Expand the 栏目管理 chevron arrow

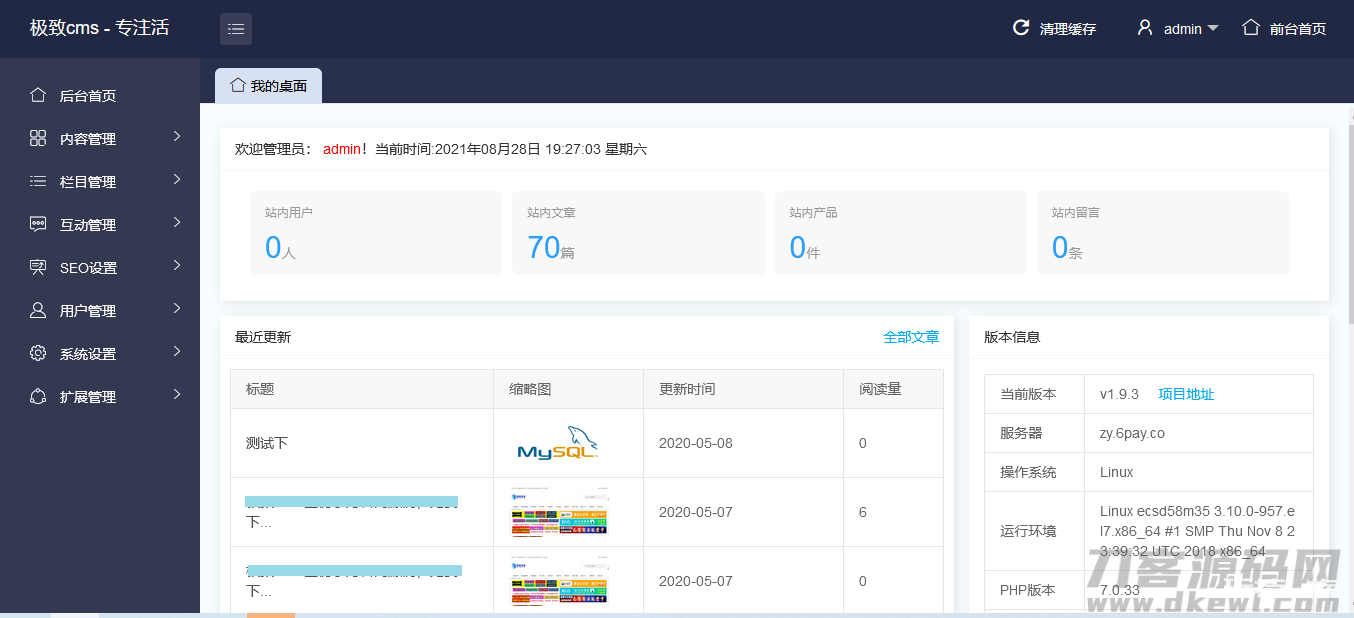(177, 179)
